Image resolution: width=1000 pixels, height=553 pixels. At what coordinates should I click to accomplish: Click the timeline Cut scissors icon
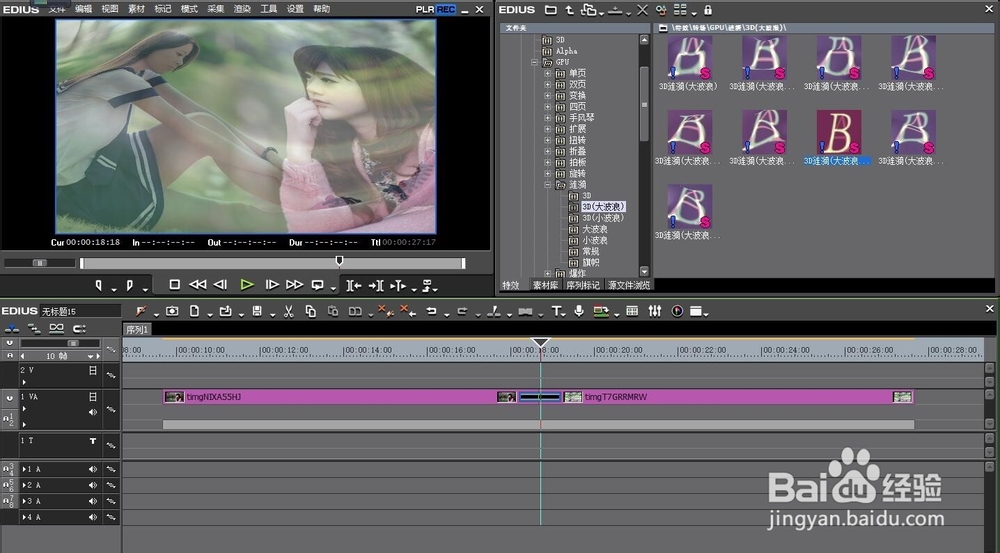click(x=288, y=311)
